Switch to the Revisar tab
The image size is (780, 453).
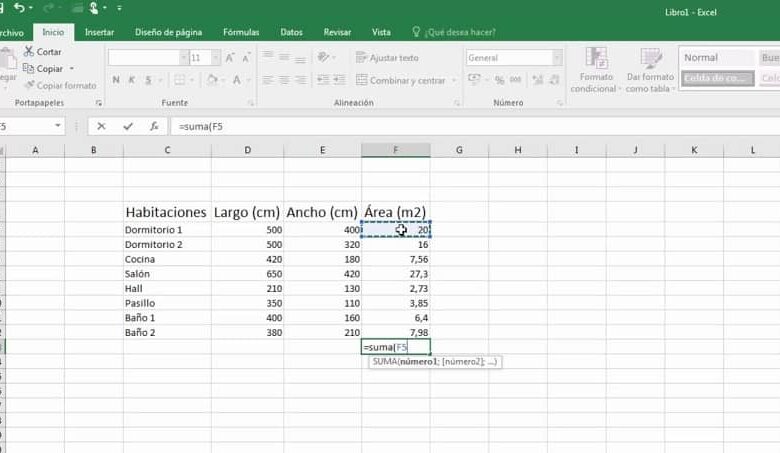337,32
